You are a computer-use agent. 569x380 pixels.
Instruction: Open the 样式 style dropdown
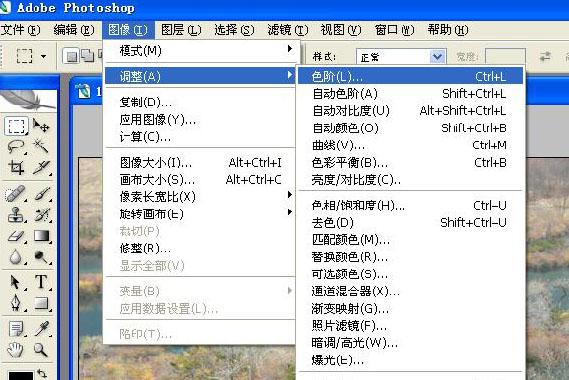(x=437, y=57)
